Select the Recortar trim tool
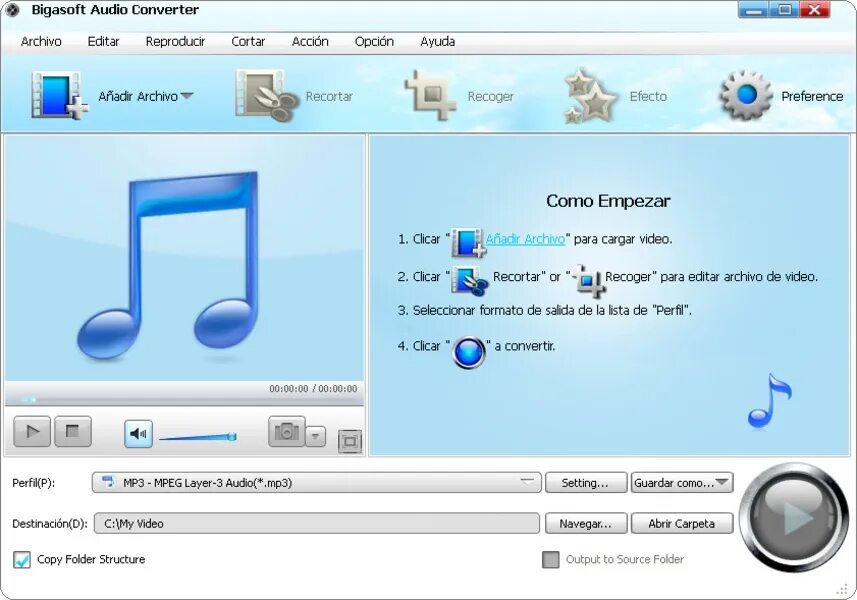This screenshot has width=857, height=600. point(295,96)
